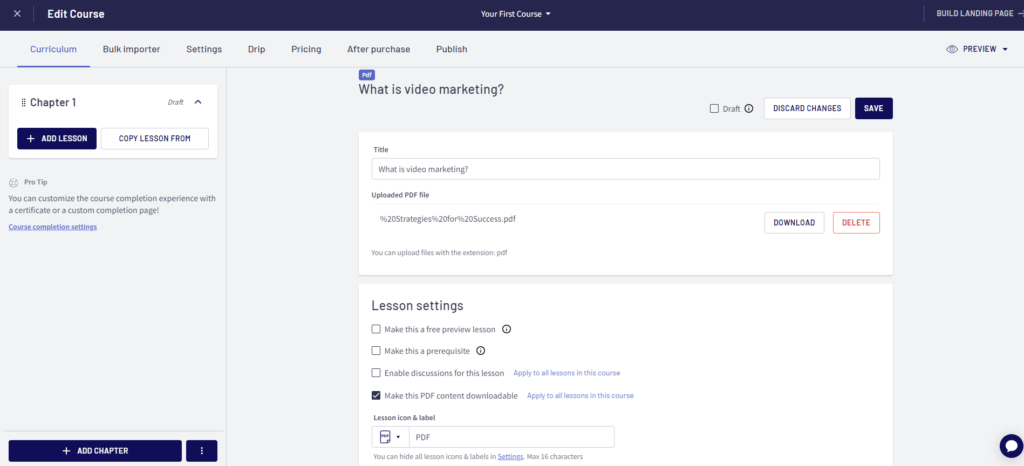
Task: Open the Your First Course dropdown
Action: pos(516,14)
